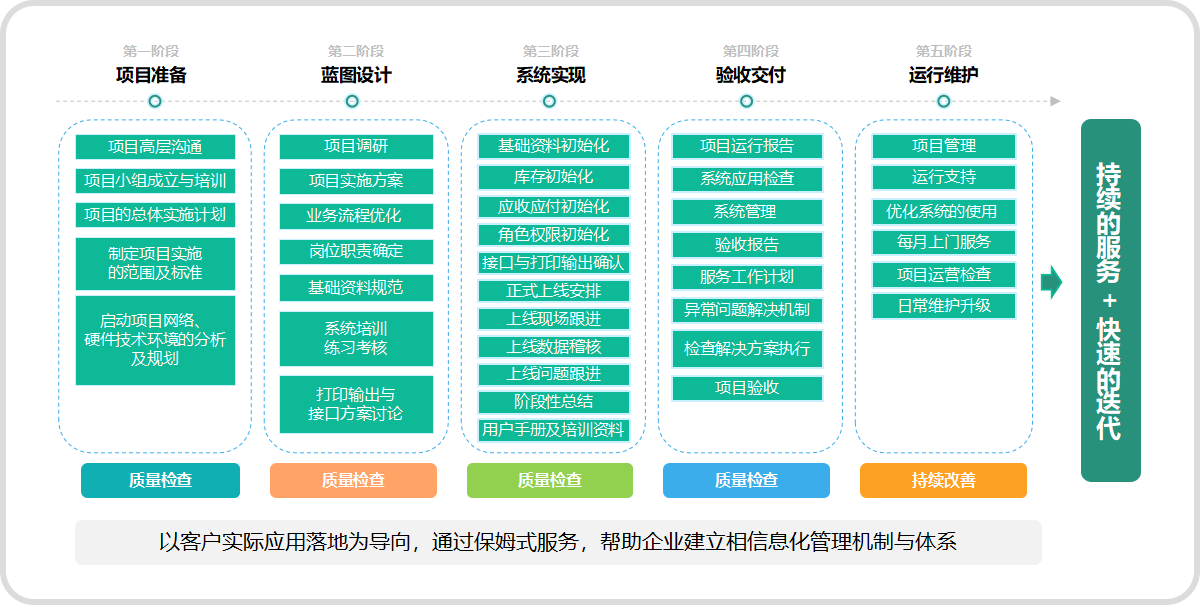The height and width of the screenshot is (605, 1200).
Task: Click the 项目调研 box
Action: 356,146
